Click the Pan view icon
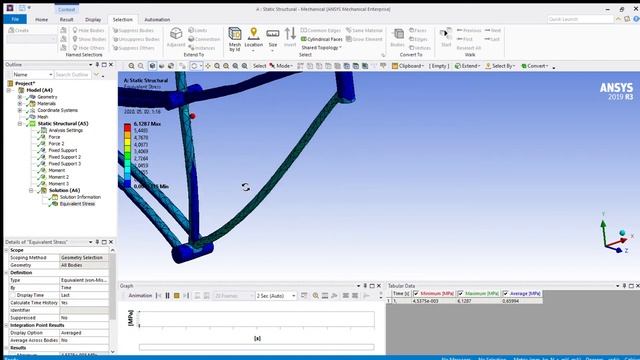 208,66
